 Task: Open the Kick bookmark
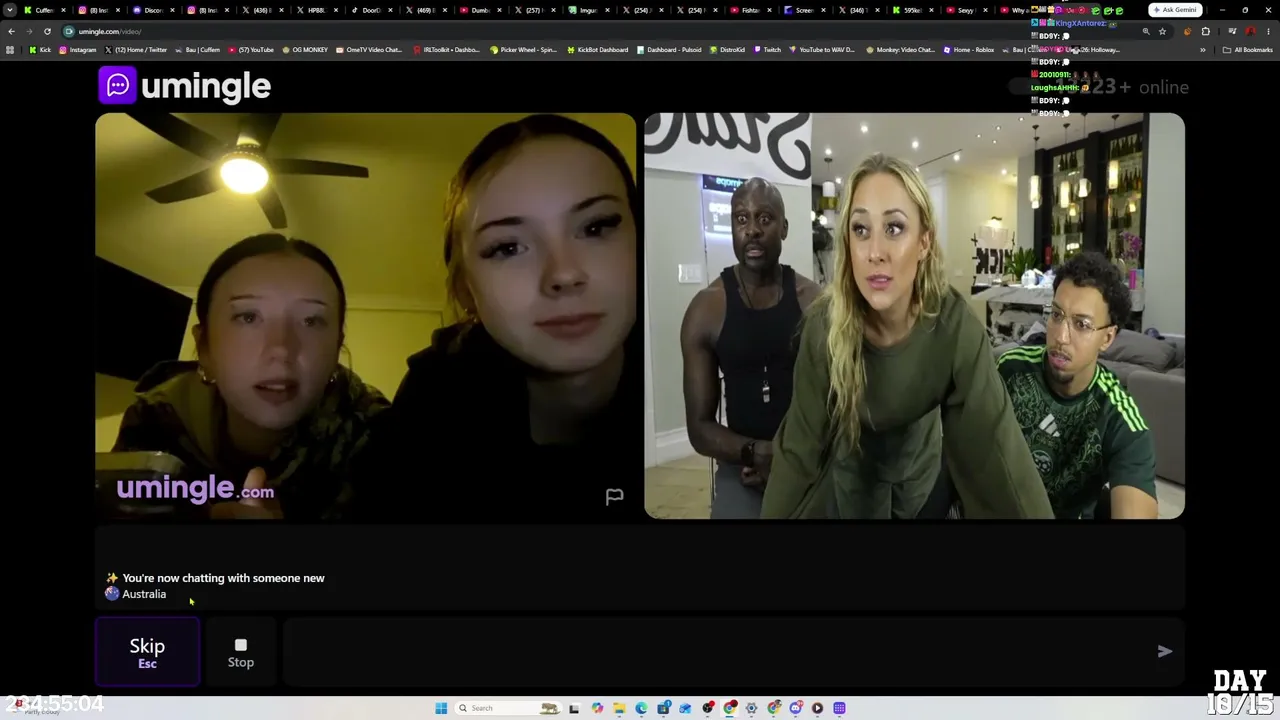pos(40,50)
